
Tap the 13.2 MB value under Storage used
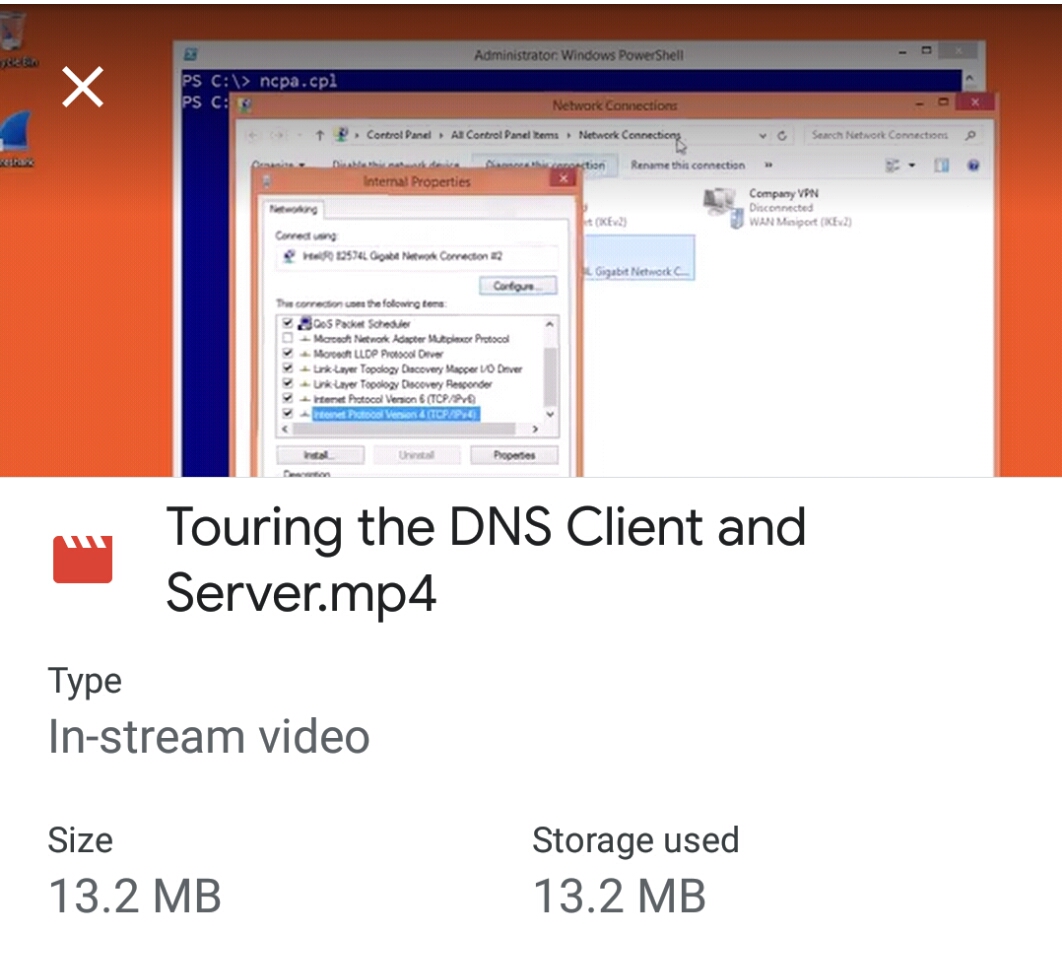[x=619, y=895]
